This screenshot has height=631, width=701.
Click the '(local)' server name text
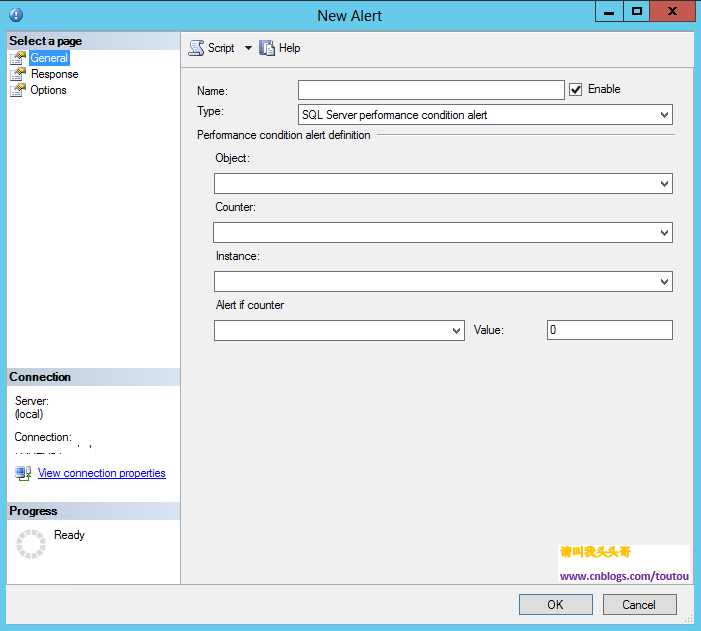point(29,414)
